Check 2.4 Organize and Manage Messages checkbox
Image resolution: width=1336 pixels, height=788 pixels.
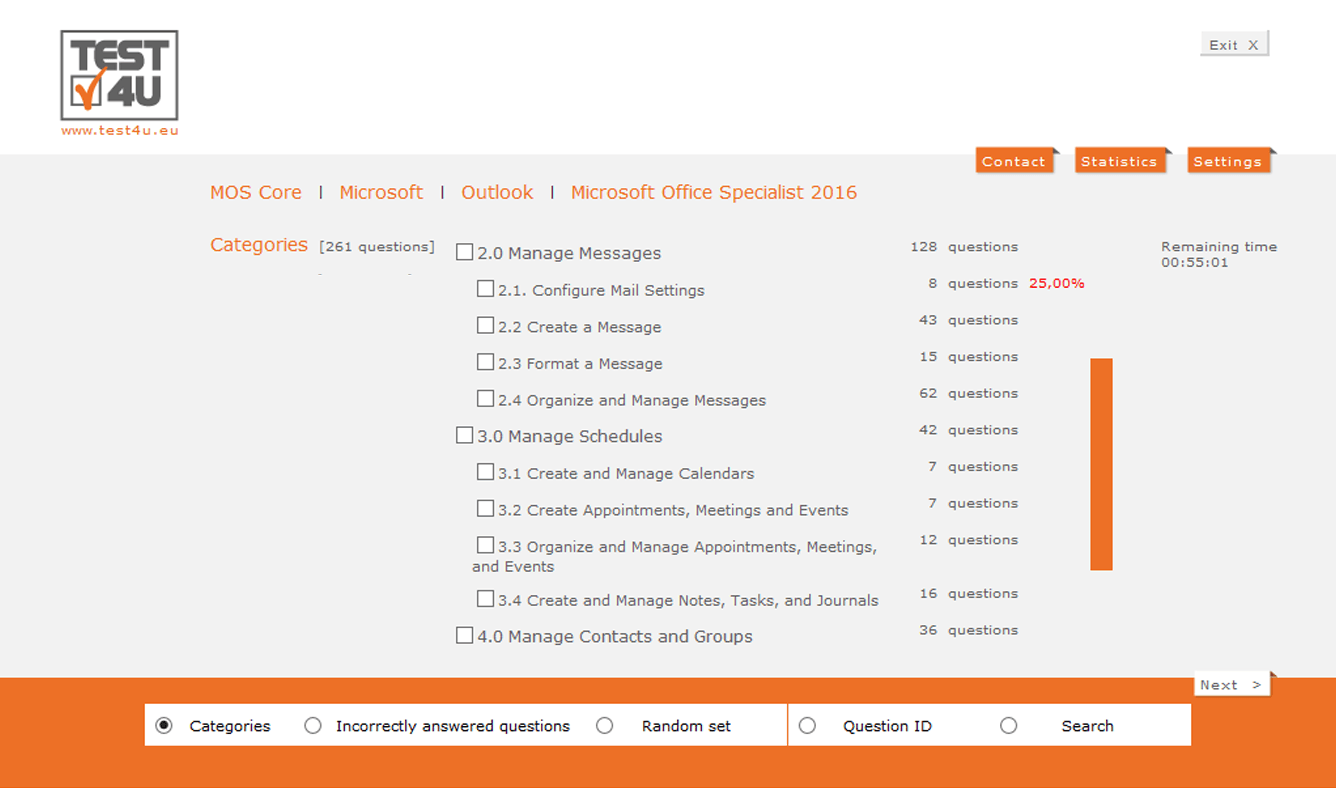(485, 399)
